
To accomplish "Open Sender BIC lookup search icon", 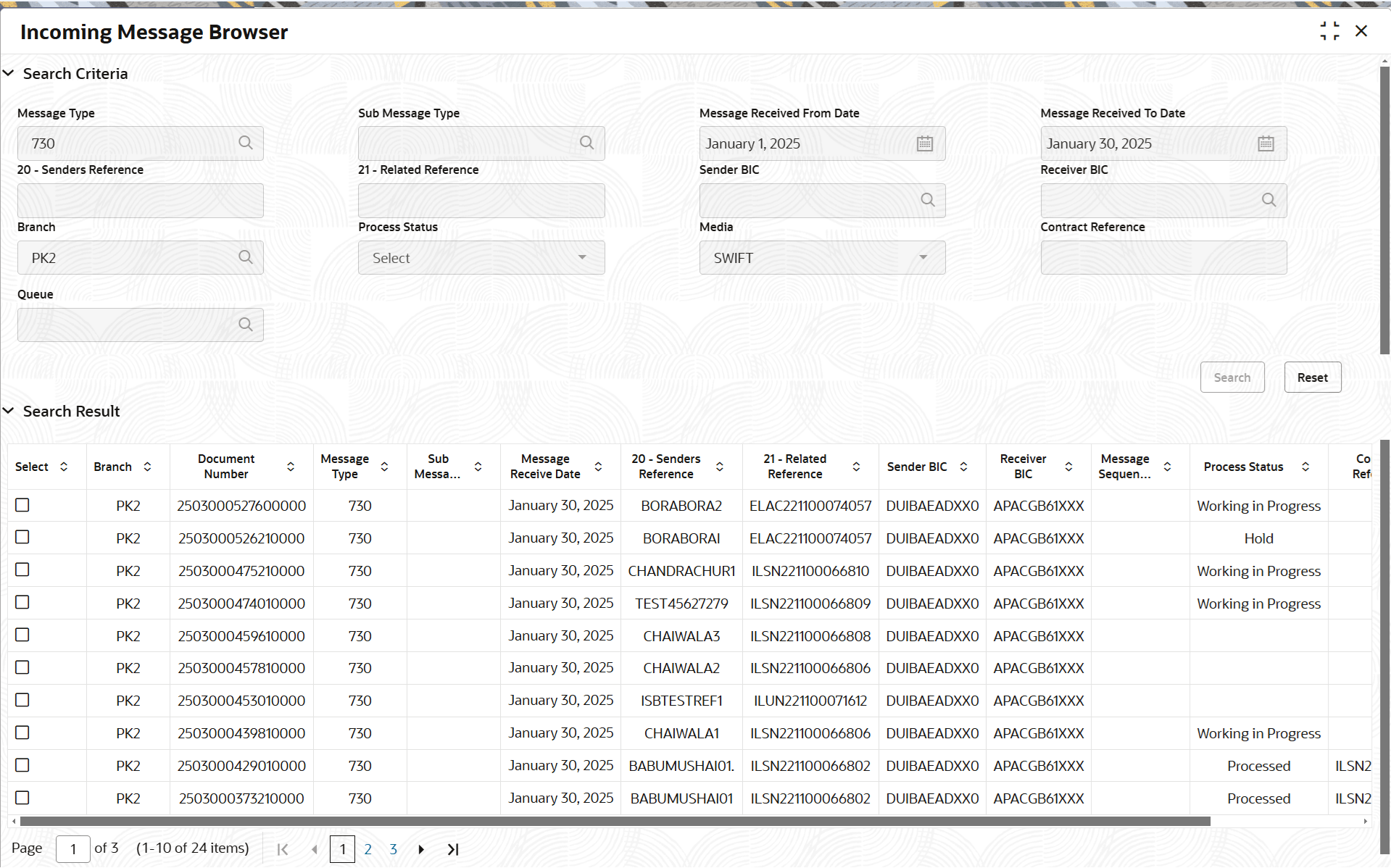I will tap(928, 200).
